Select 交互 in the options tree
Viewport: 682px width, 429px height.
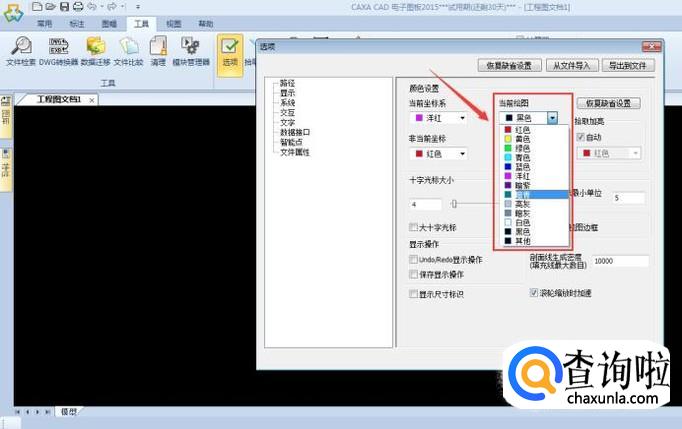tap(288, 113)
